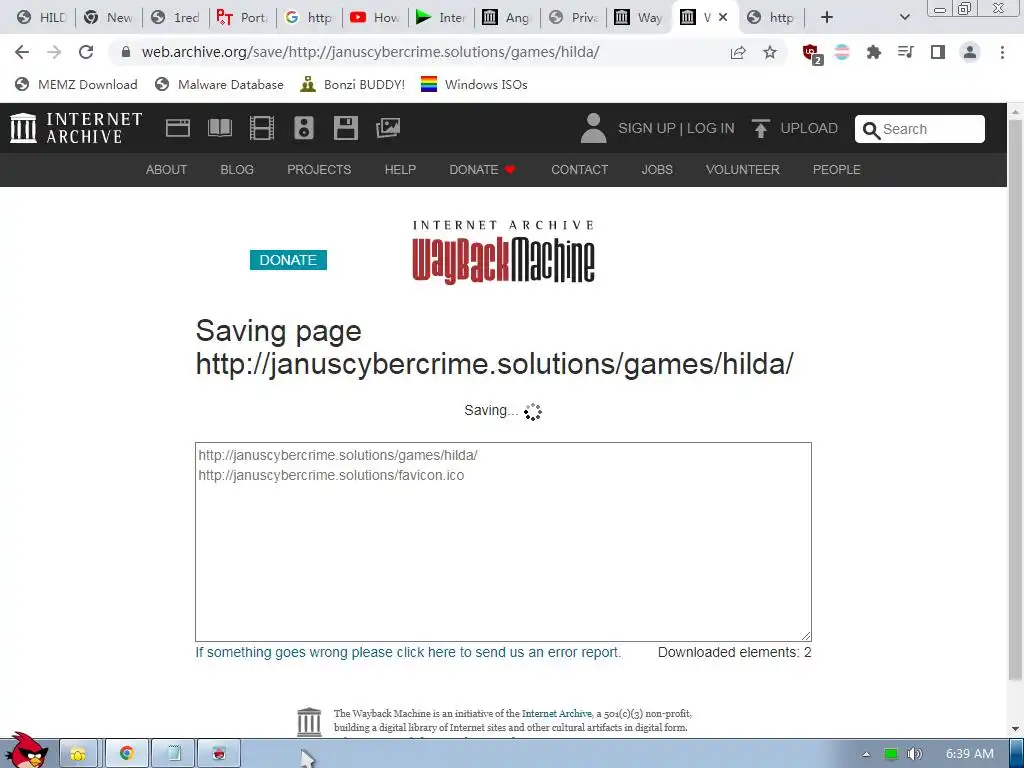
Task: Go back to the previous page
Action: click(22, 52)
